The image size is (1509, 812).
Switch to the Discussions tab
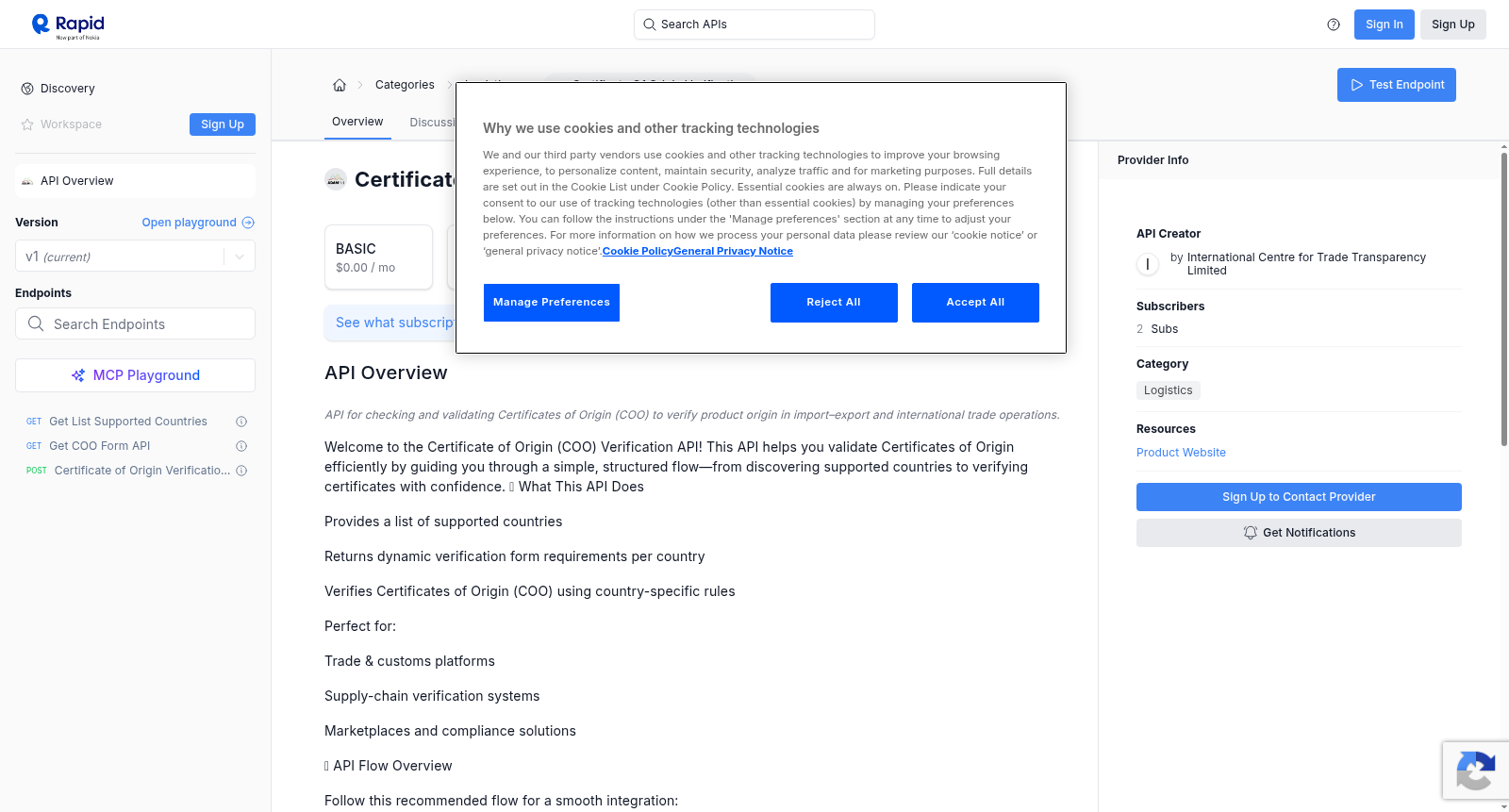pyautogui.click(x=433, y=123)
